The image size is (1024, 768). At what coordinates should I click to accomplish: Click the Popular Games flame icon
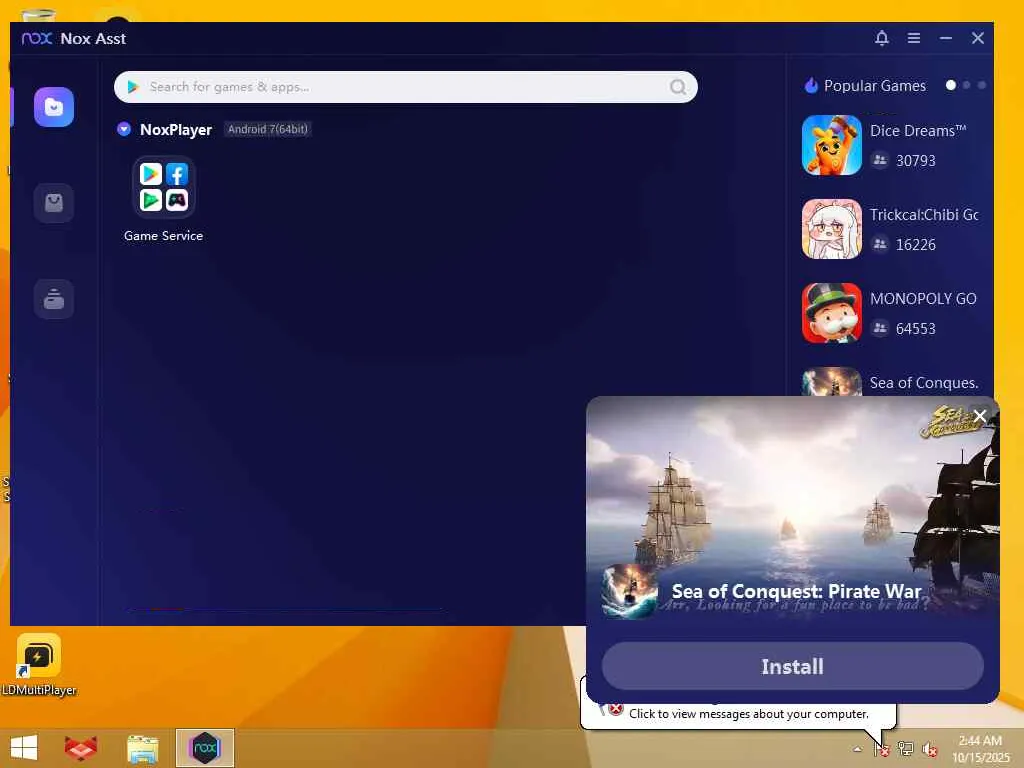click(811, 86)
